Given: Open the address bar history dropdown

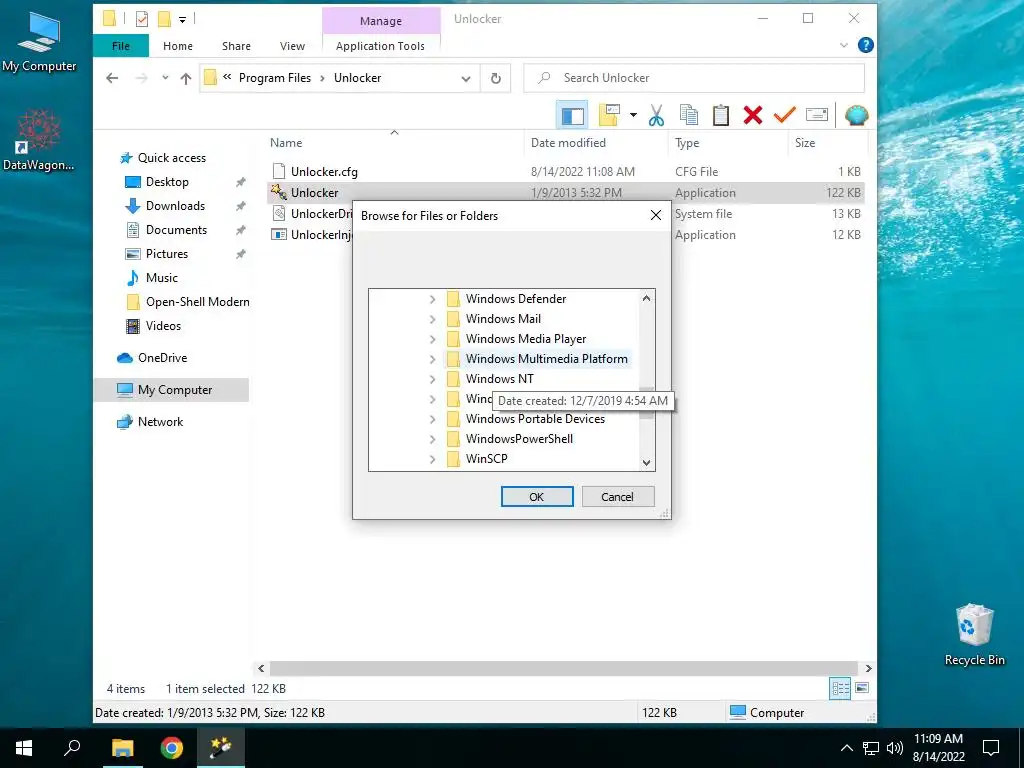Looking at the screenshot, I should click(466, 79).
